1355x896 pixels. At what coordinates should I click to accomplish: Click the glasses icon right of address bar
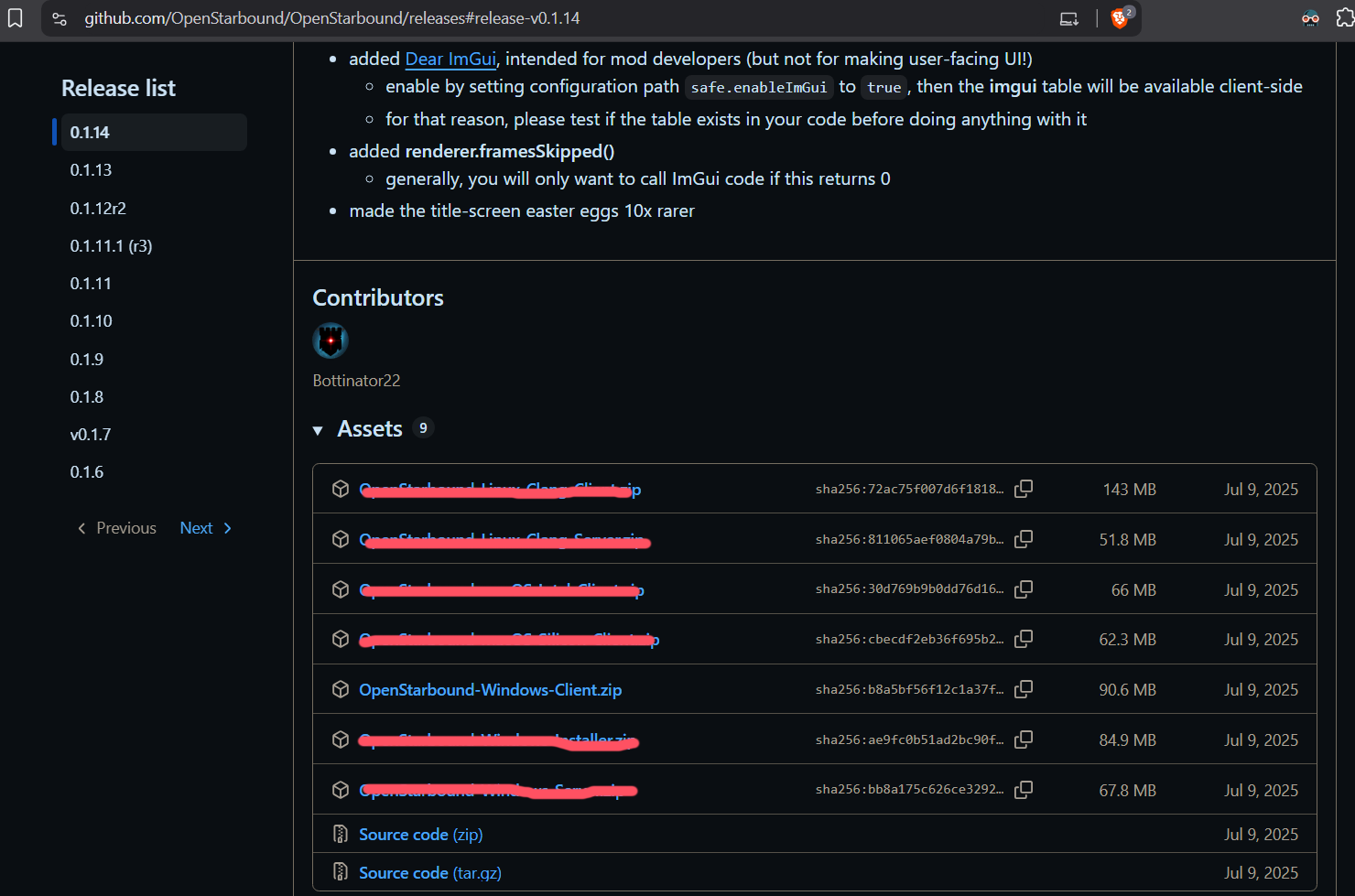tap(1310, 18)
